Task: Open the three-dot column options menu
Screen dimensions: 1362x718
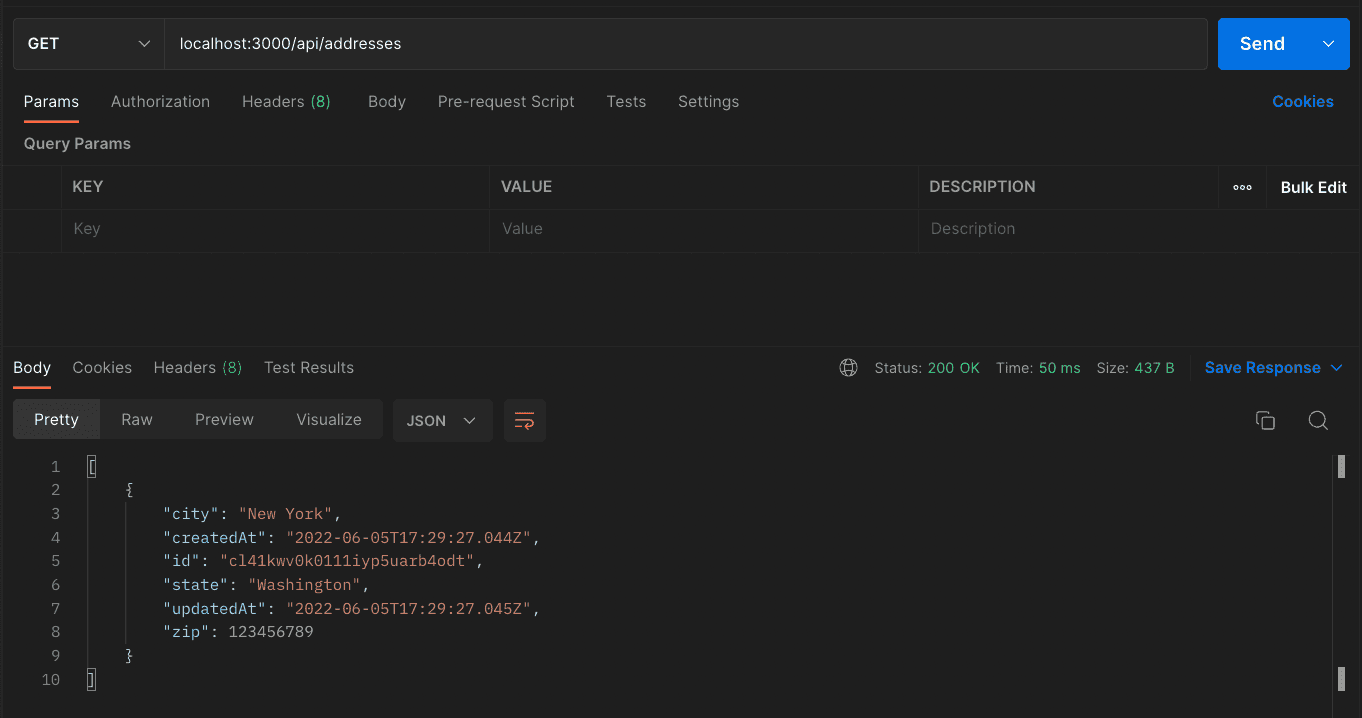Action: 1242,187
